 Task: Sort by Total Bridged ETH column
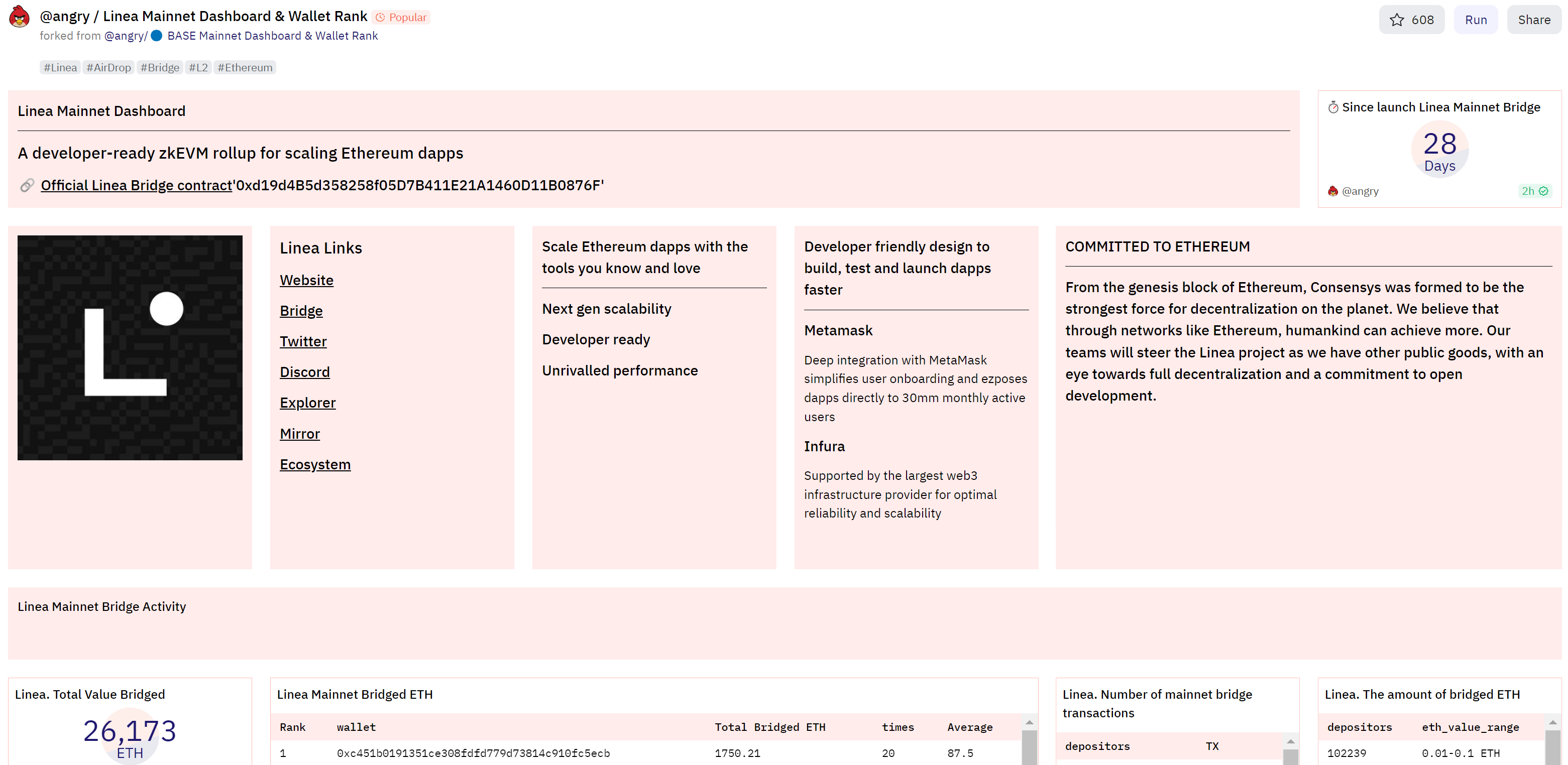tap(769, 727)
